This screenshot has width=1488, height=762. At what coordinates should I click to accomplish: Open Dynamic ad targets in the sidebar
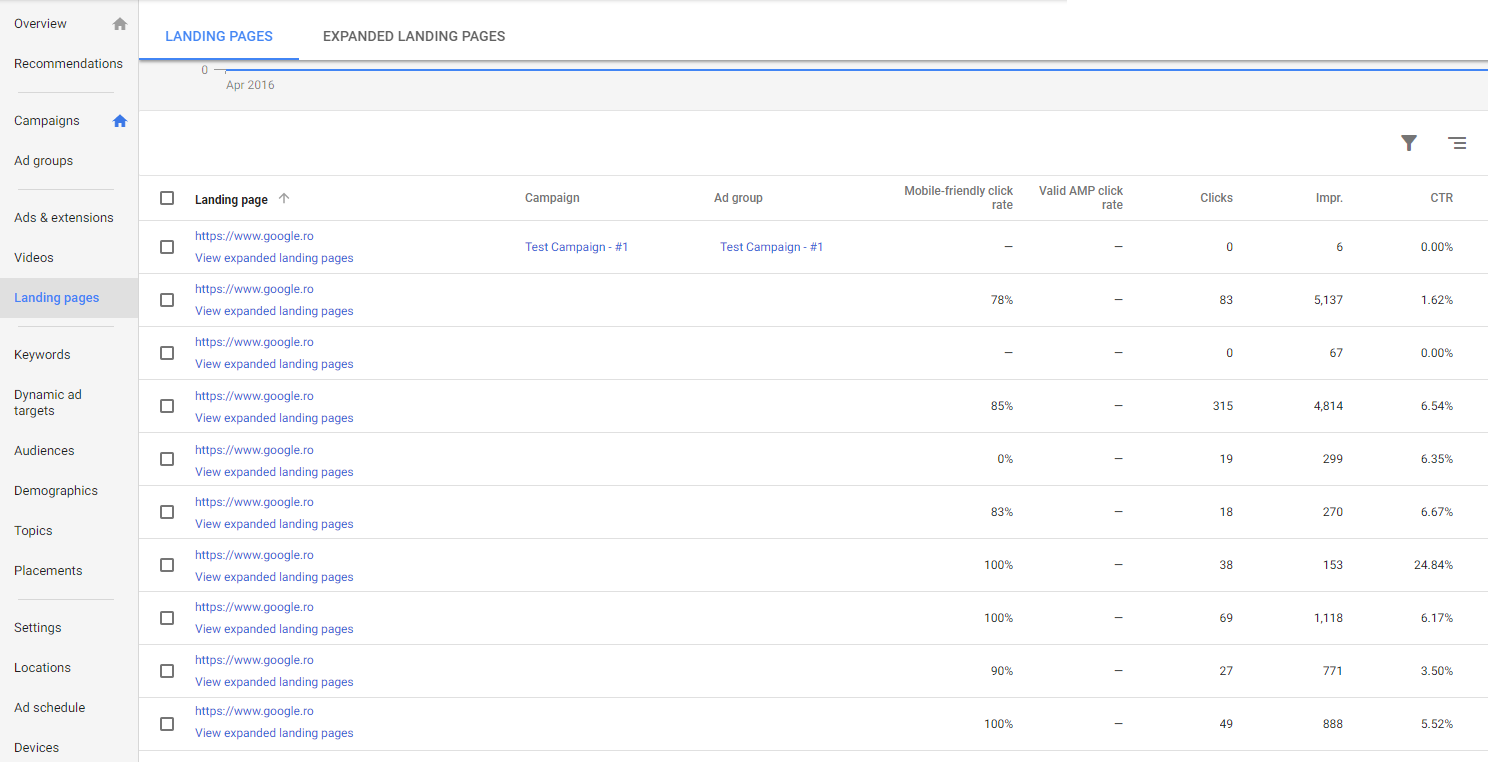[x=48, y=403]
